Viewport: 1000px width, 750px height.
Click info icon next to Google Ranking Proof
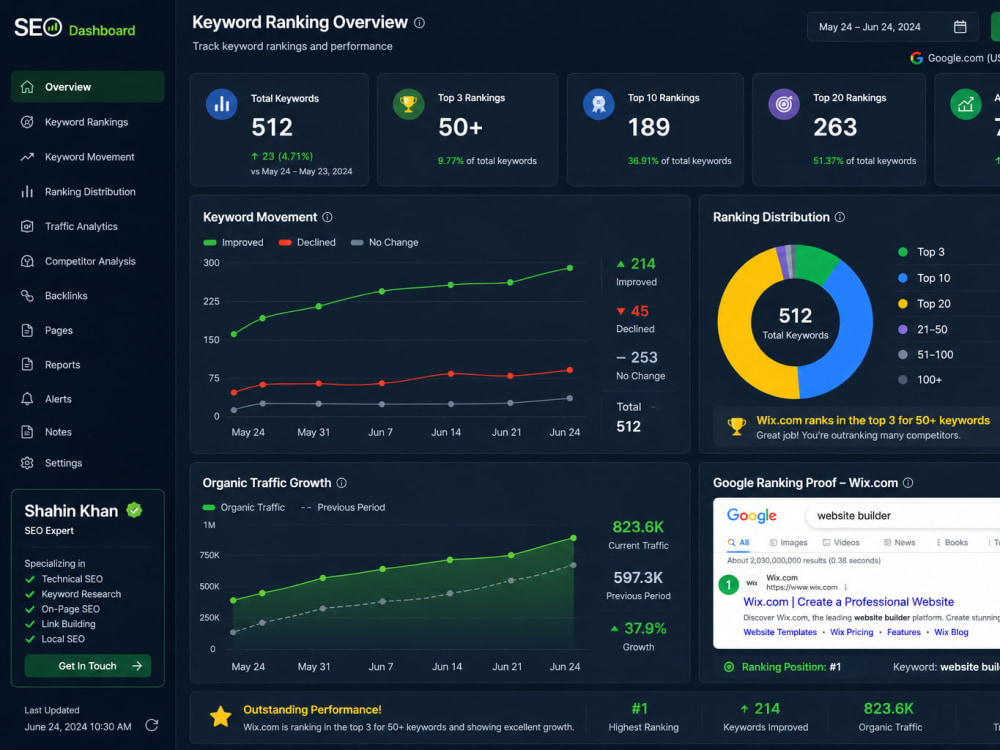pyautogui.click(x=908, y=483)
